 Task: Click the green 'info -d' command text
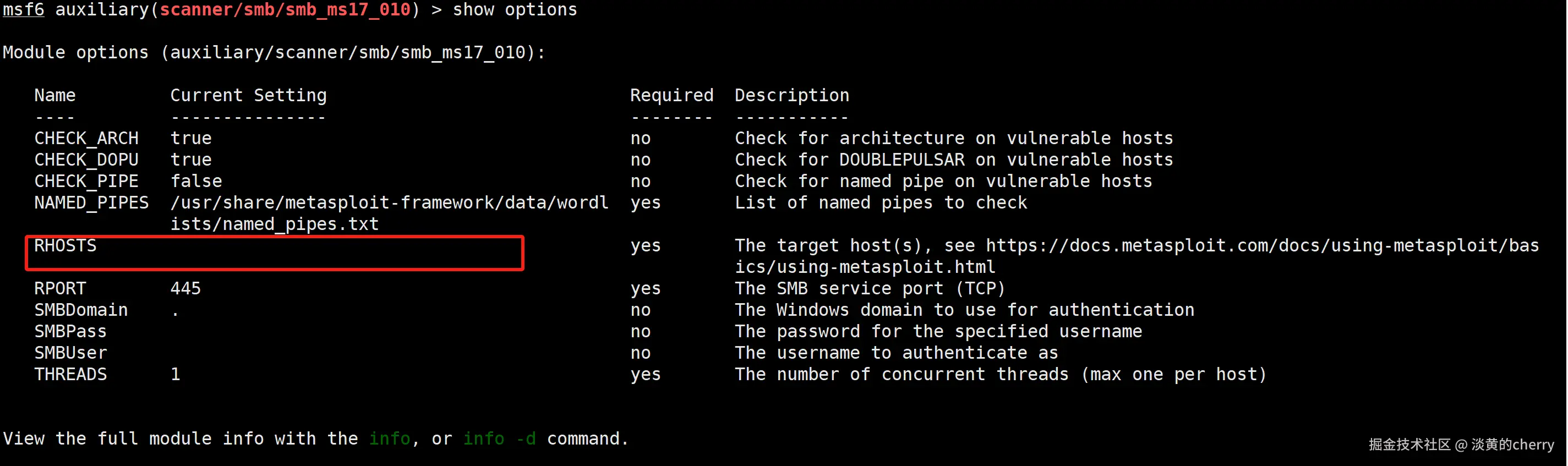499,438
